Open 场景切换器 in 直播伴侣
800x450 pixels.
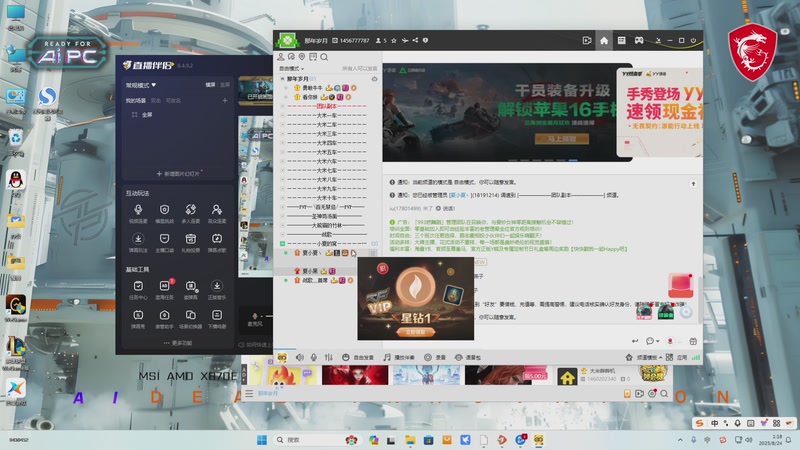[x=190, y=319]
